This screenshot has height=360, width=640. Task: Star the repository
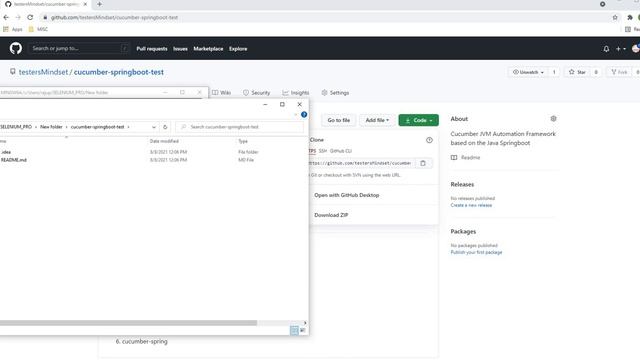pos(577,72)
